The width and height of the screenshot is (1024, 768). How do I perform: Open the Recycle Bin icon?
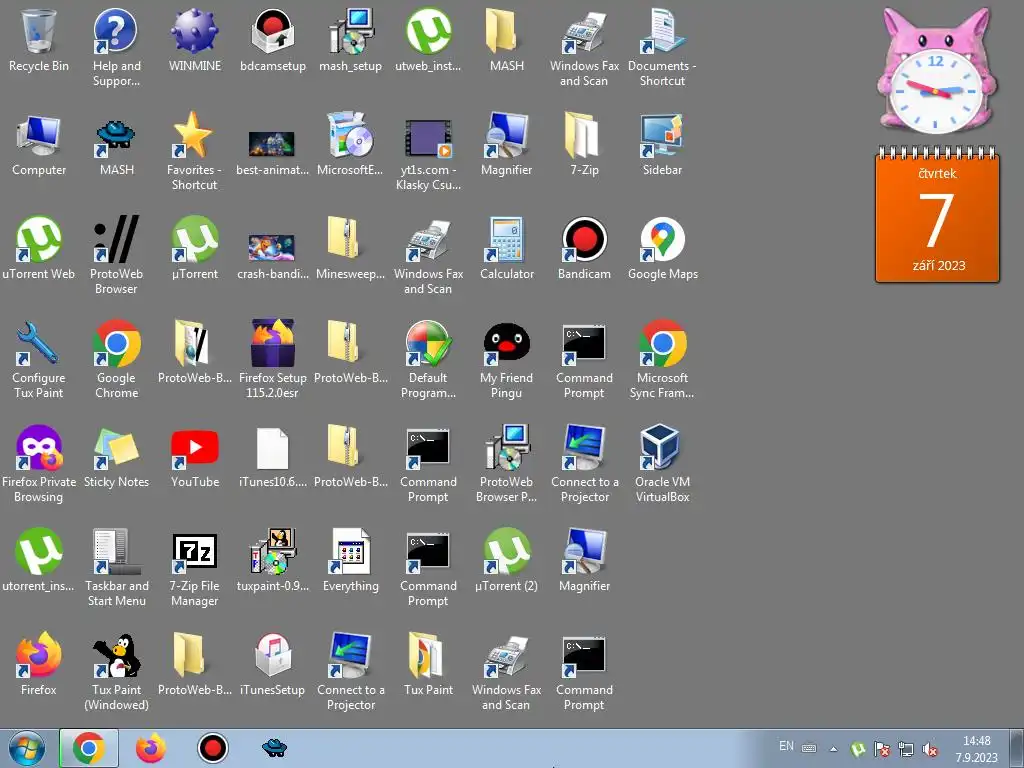pos(39,31)
